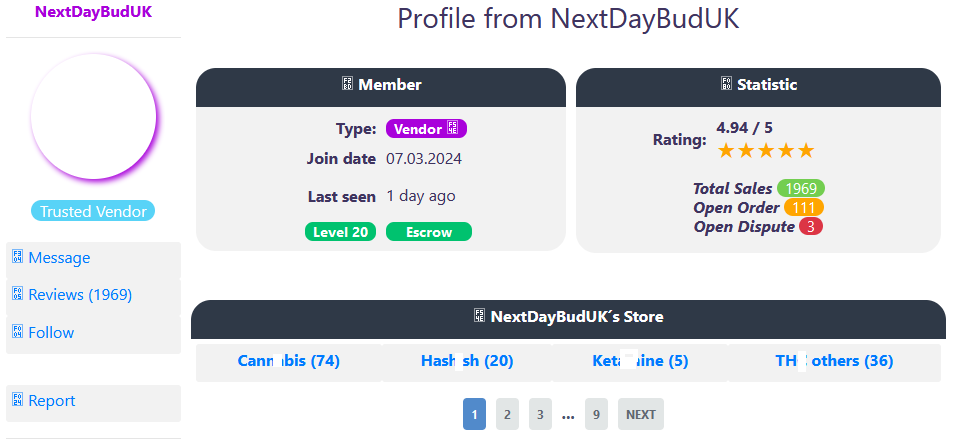Click the icon next to Reviews (1969)
This screenshot has height=447, width=959.
[17, 294]
